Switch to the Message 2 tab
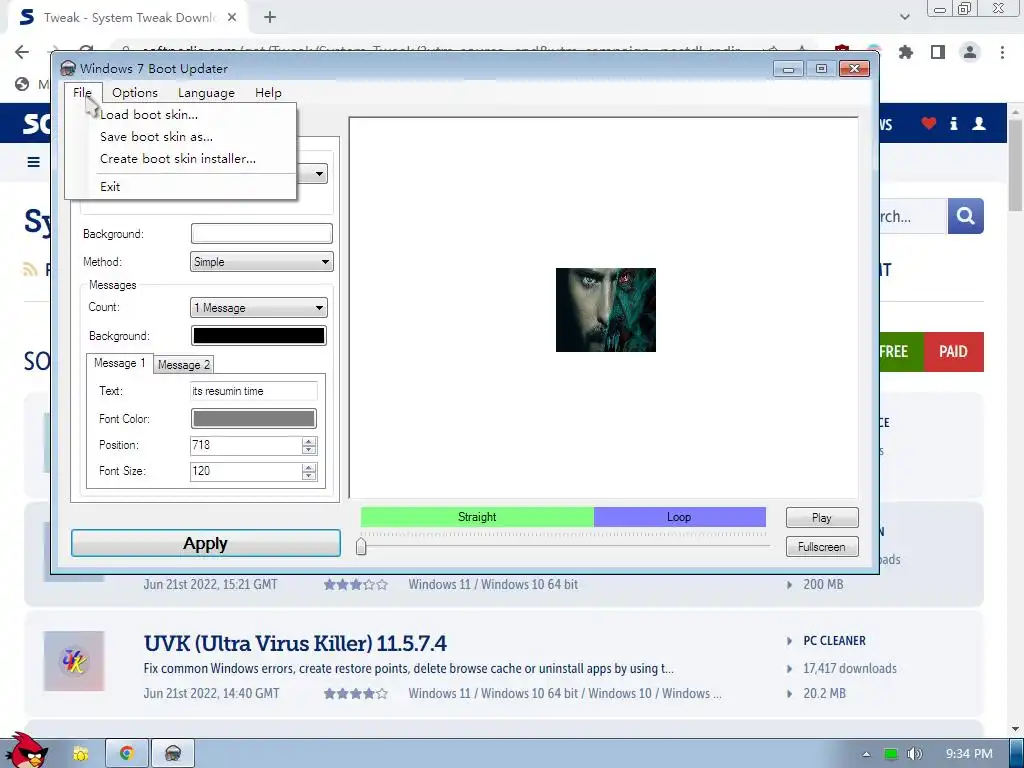 [184, 365]
